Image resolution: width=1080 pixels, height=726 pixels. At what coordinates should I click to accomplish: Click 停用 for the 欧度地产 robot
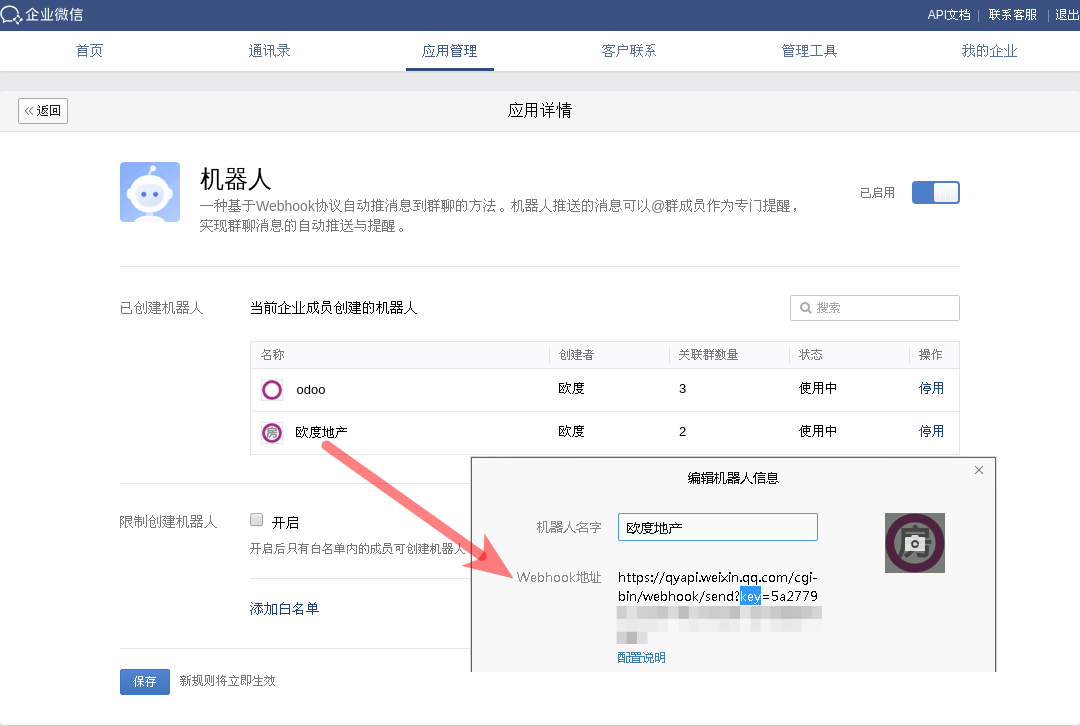(931, 431)
